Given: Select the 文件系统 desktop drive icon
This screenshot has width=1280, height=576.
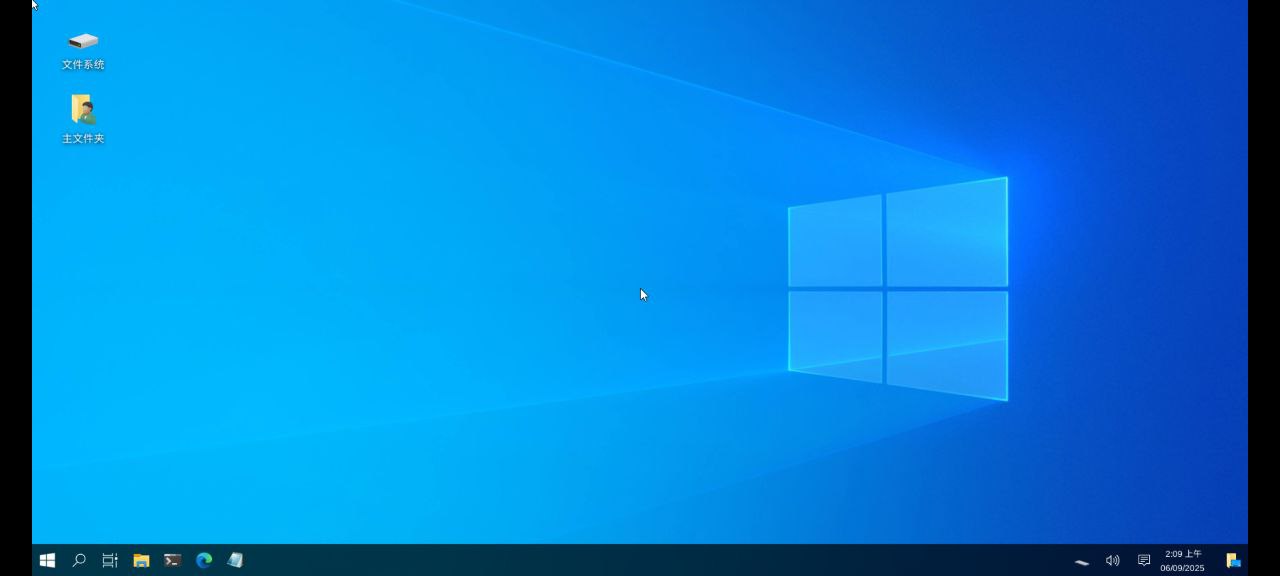Looking at the screenshot, I should (x=83, y=50).
